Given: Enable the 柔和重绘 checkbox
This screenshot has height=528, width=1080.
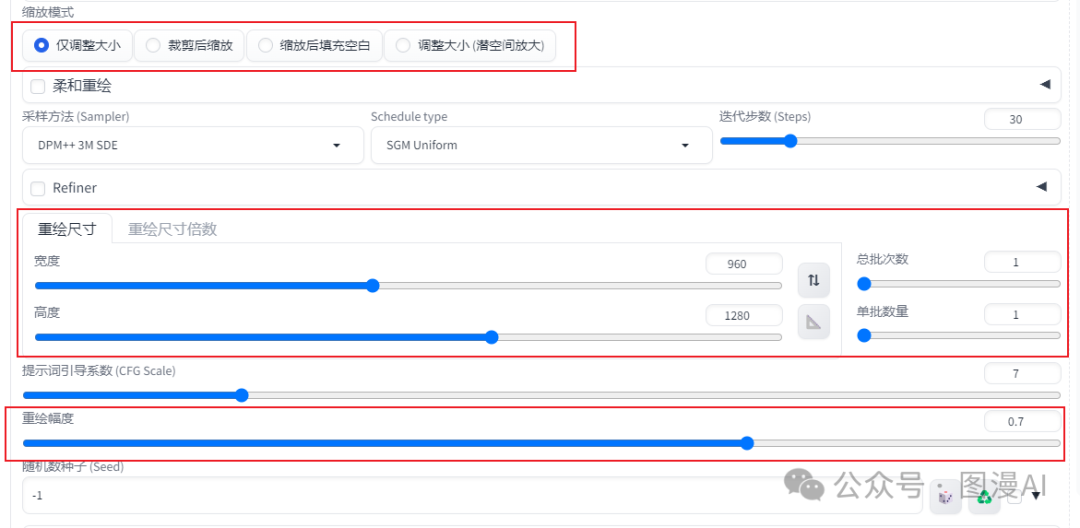Looking at the screenshot, I should coord(38,86).
